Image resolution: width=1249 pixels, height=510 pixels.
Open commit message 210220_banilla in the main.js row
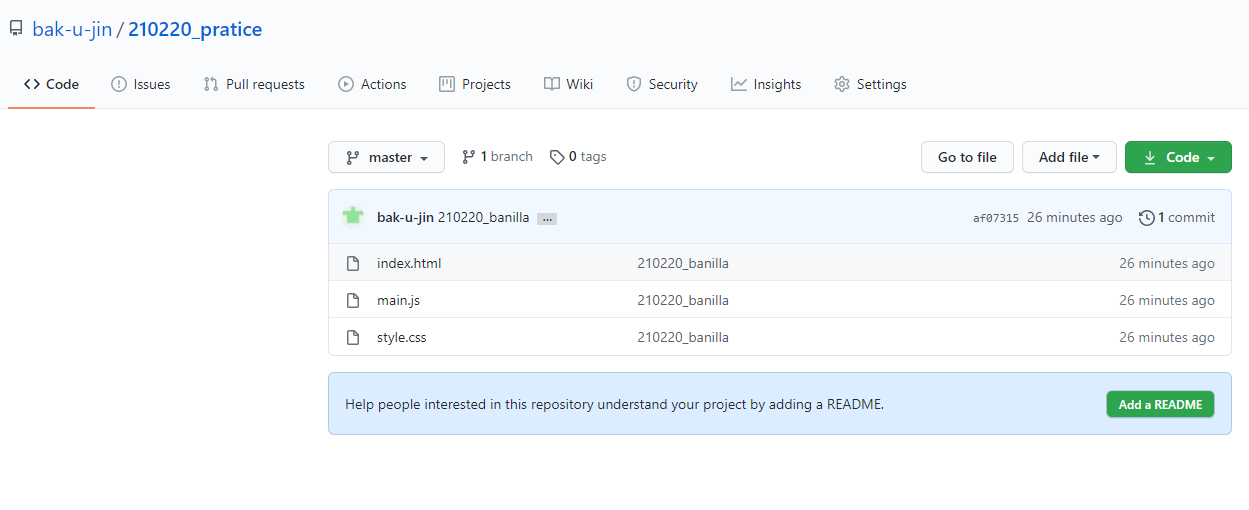click(683, 300)
